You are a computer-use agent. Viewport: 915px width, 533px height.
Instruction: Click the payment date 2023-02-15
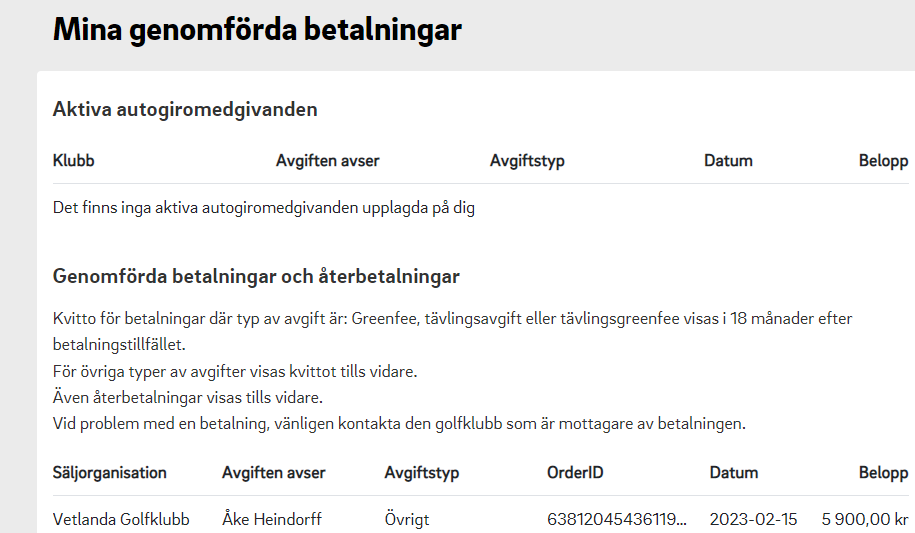[x=753, y=519]
